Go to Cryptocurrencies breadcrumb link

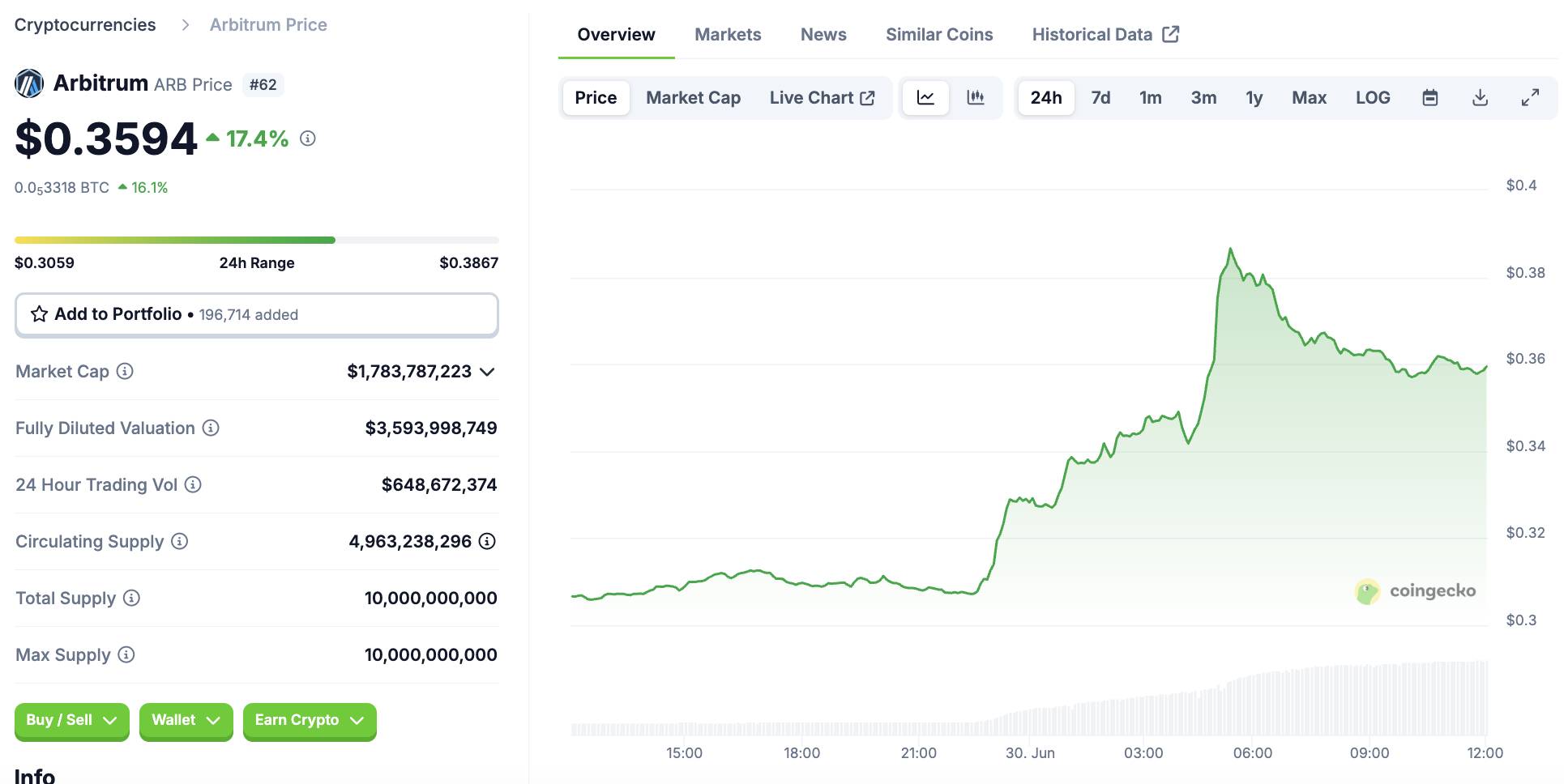click(85, 25)
